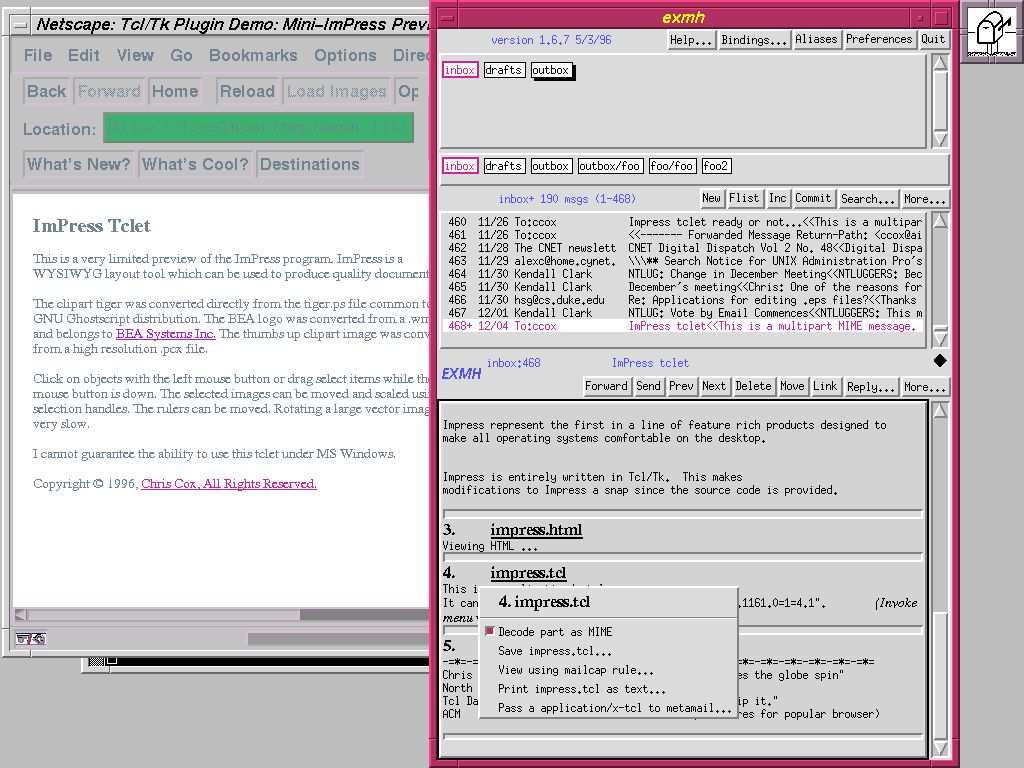Quit exmh with the Quit button
This screenshot has width=1024, height=768.
point(933,39)
